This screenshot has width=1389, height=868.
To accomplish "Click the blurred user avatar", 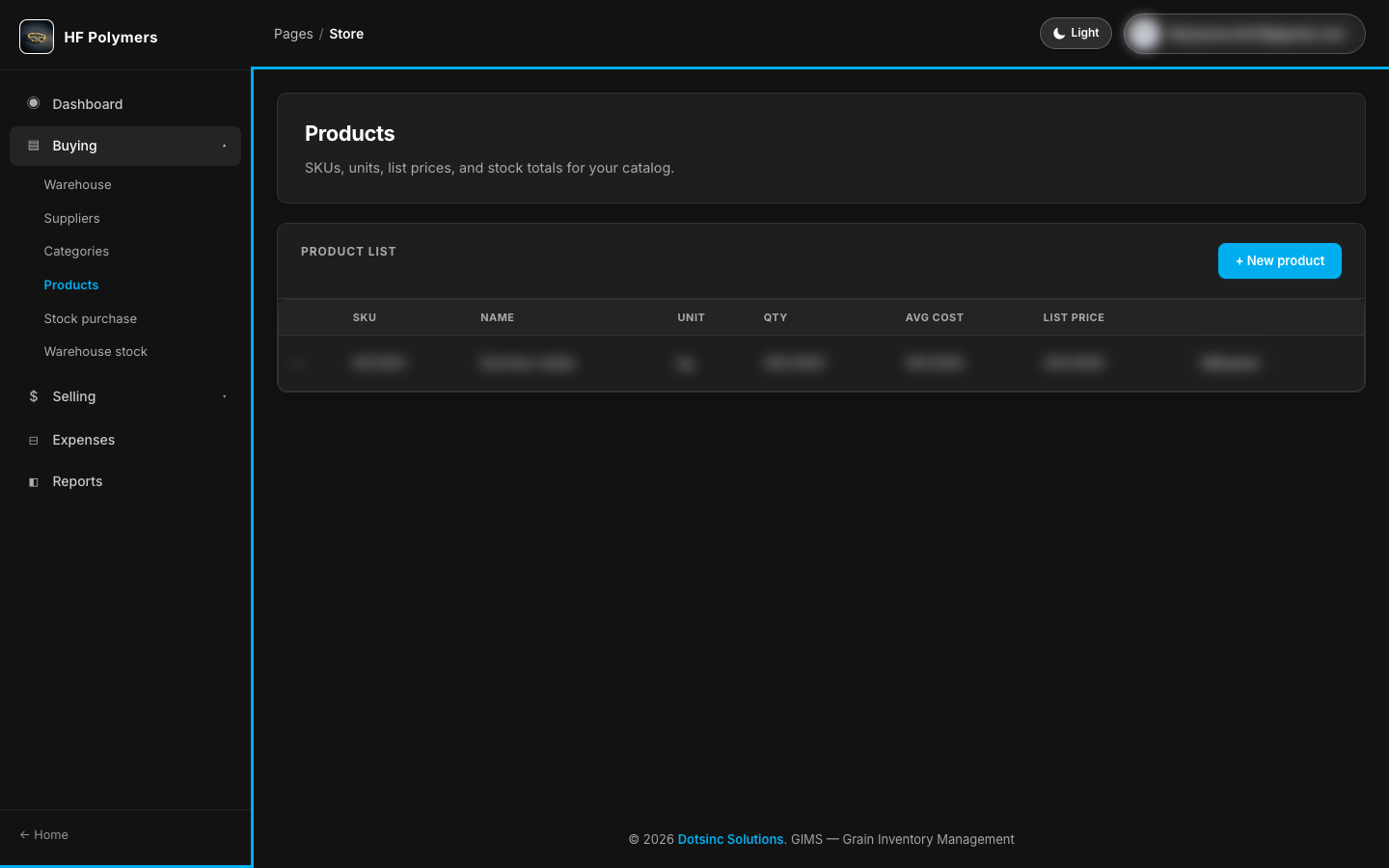I will coord(1145,34).
